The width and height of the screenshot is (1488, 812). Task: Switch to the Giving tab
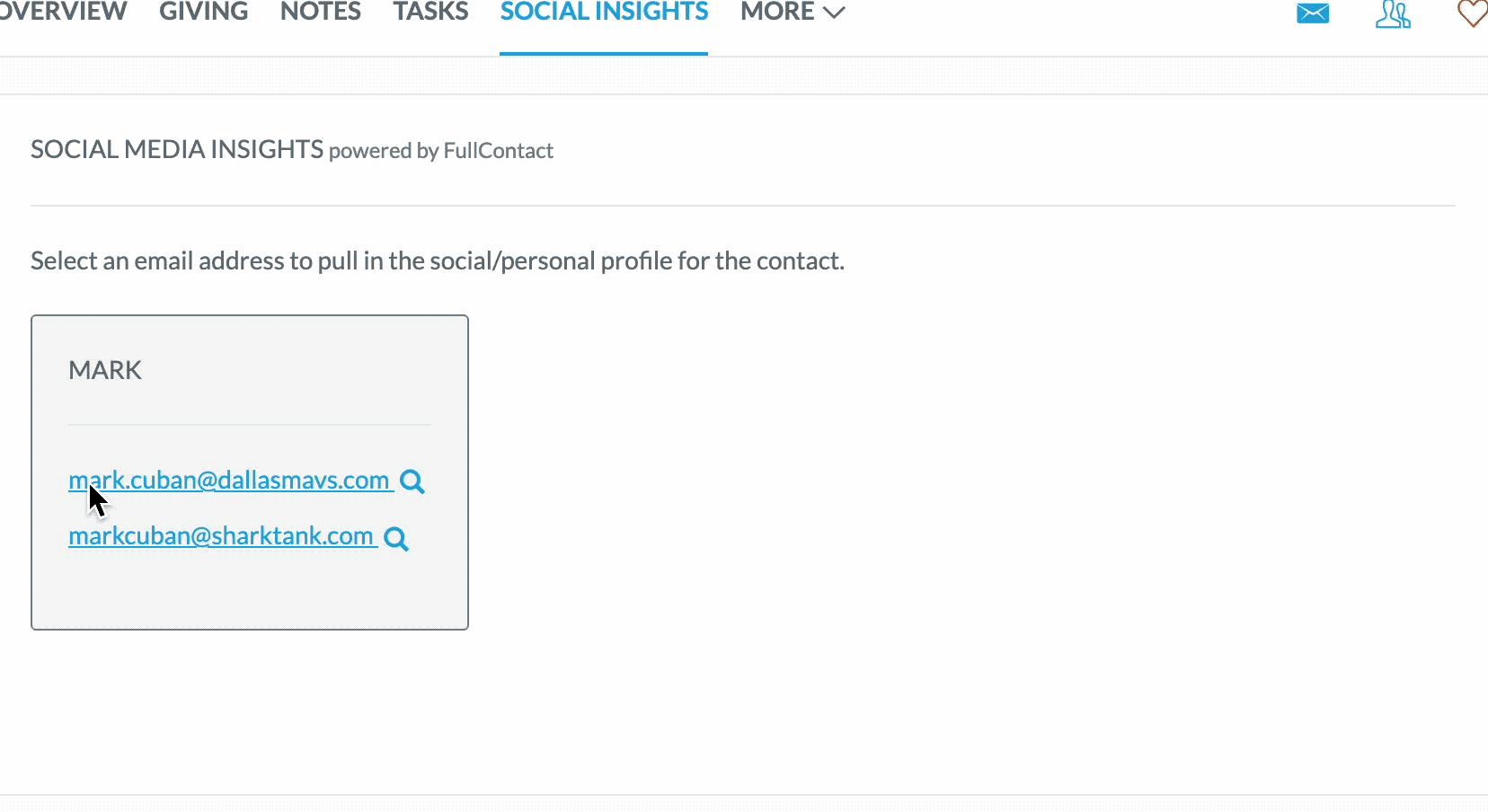tap(203, 12)
